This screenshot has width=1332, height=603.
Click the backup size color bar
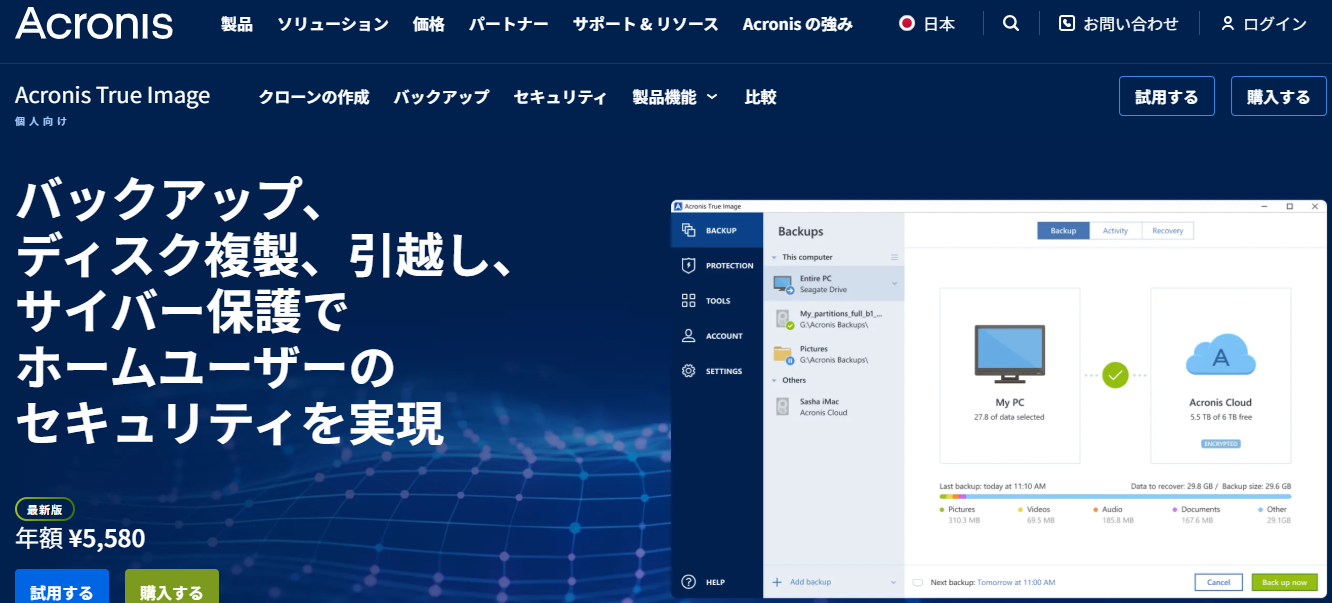pos(1114,496)
